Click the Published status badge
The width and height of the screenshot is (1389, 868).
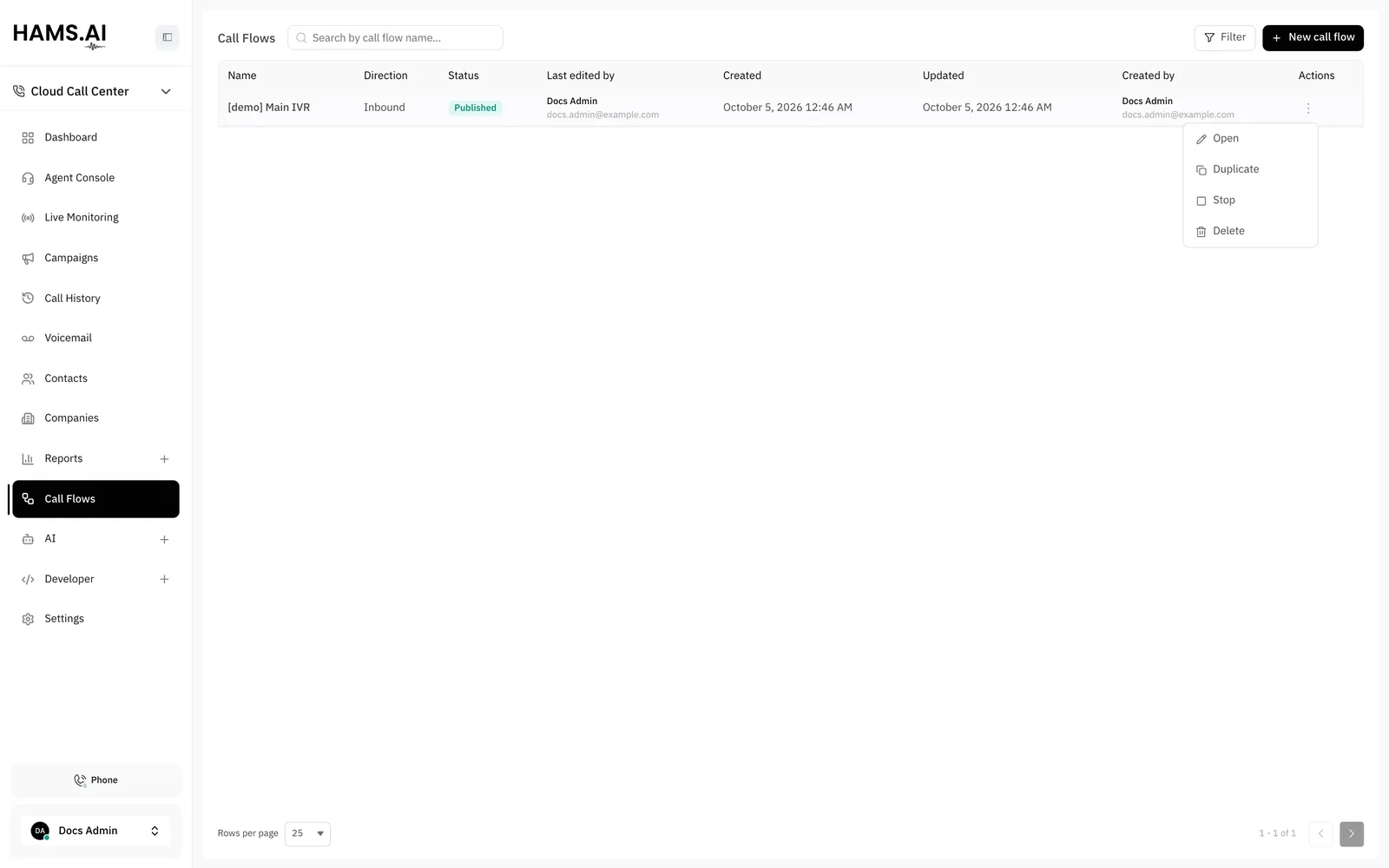pos(475,108)
